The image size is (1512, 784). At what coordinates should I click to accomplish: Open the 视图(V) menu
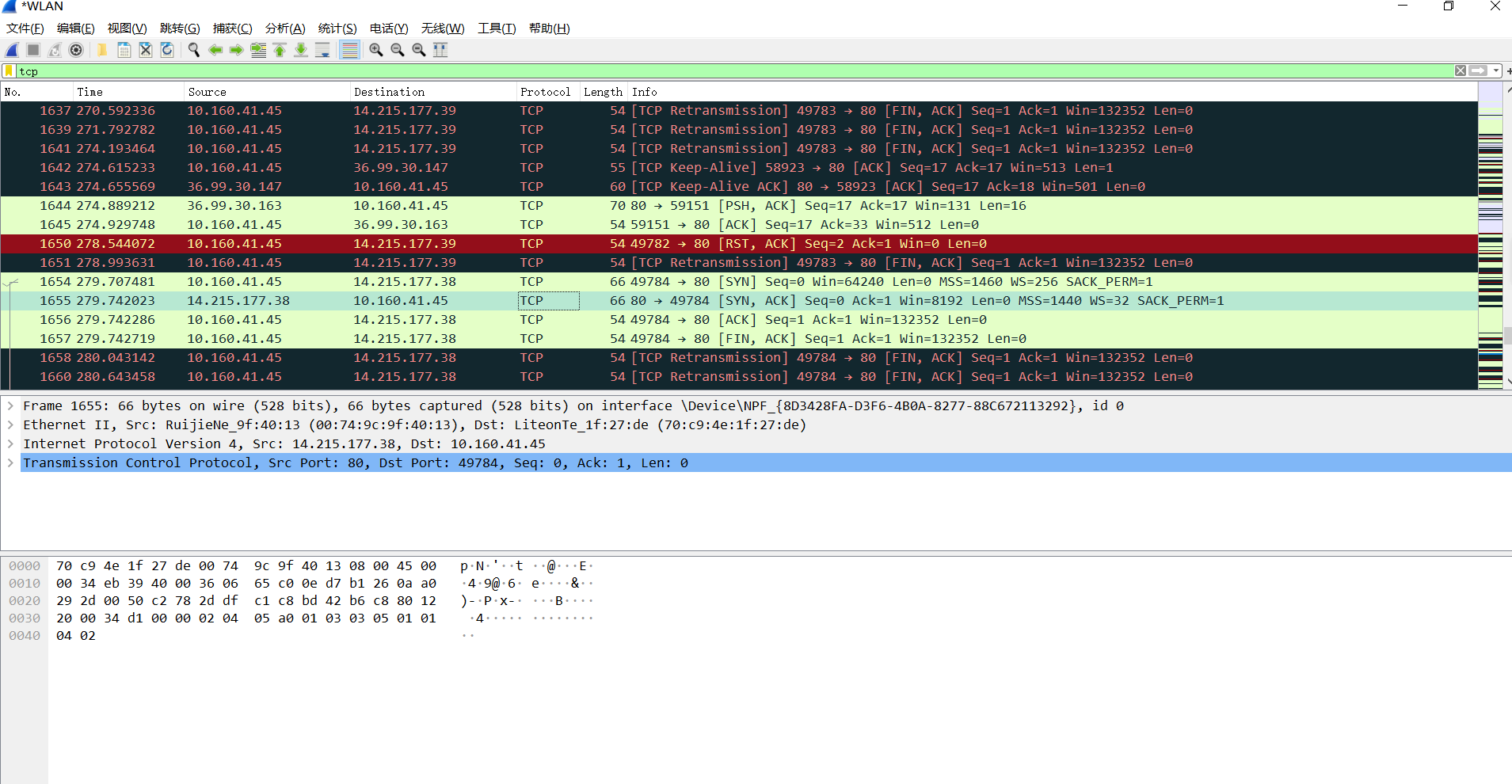click(x=128, y=29)
